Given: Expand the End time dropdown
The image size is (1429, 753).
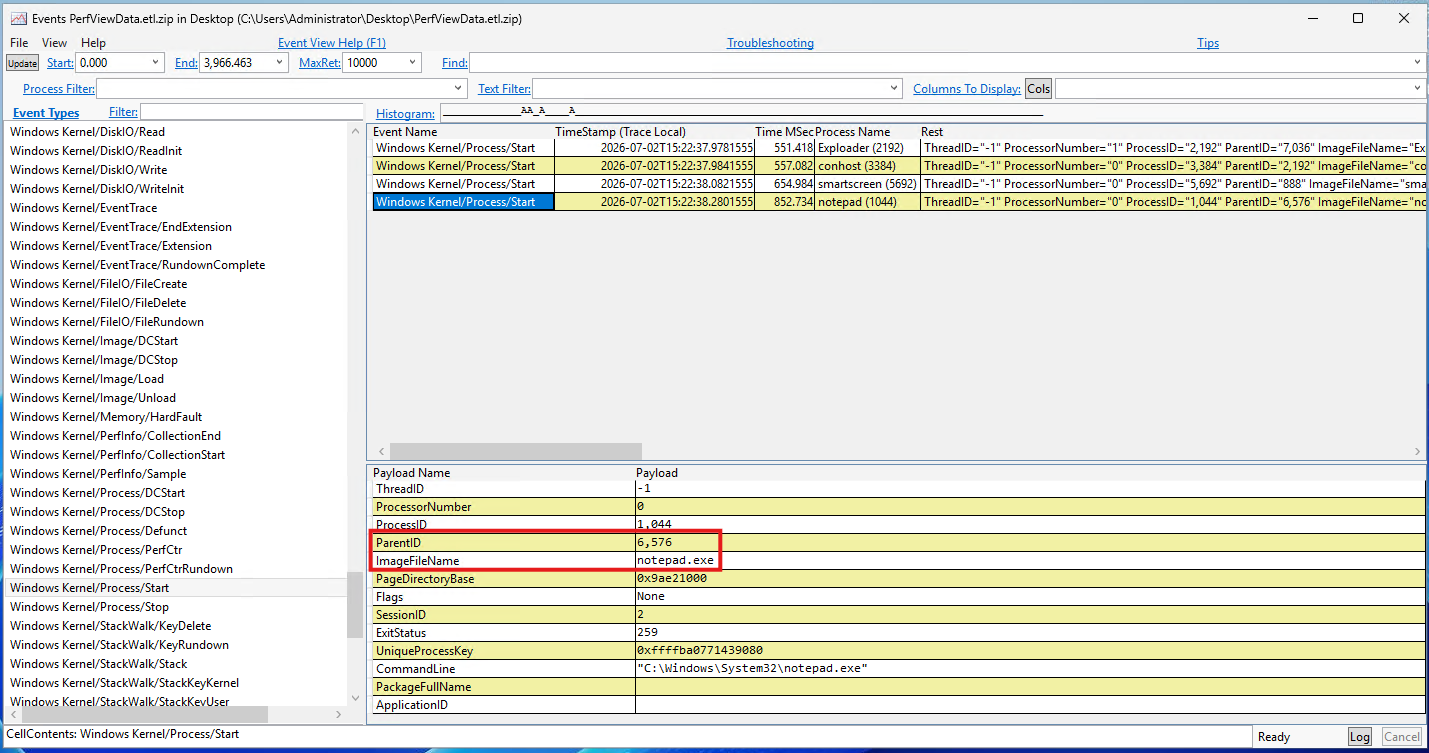Looking at the screenshot, I should click(280, 63).
